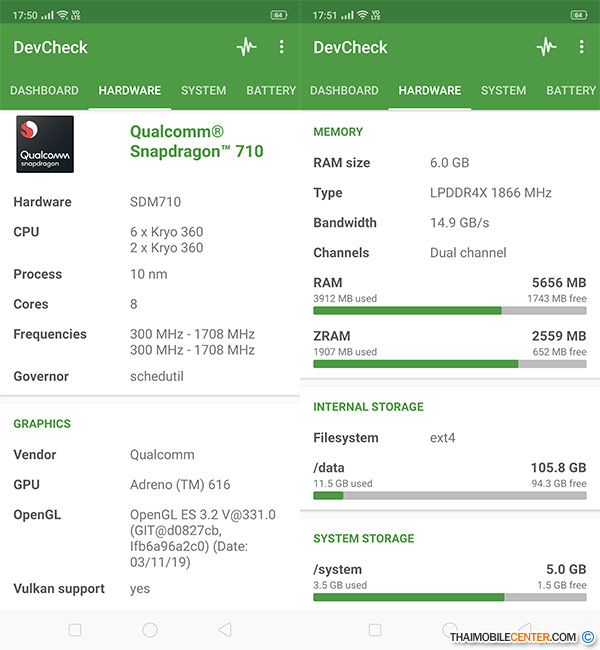Tap the Qualcomm Snapdragon chip logo
The height and width of the screenshot is (650, 600).
[45, 144]
